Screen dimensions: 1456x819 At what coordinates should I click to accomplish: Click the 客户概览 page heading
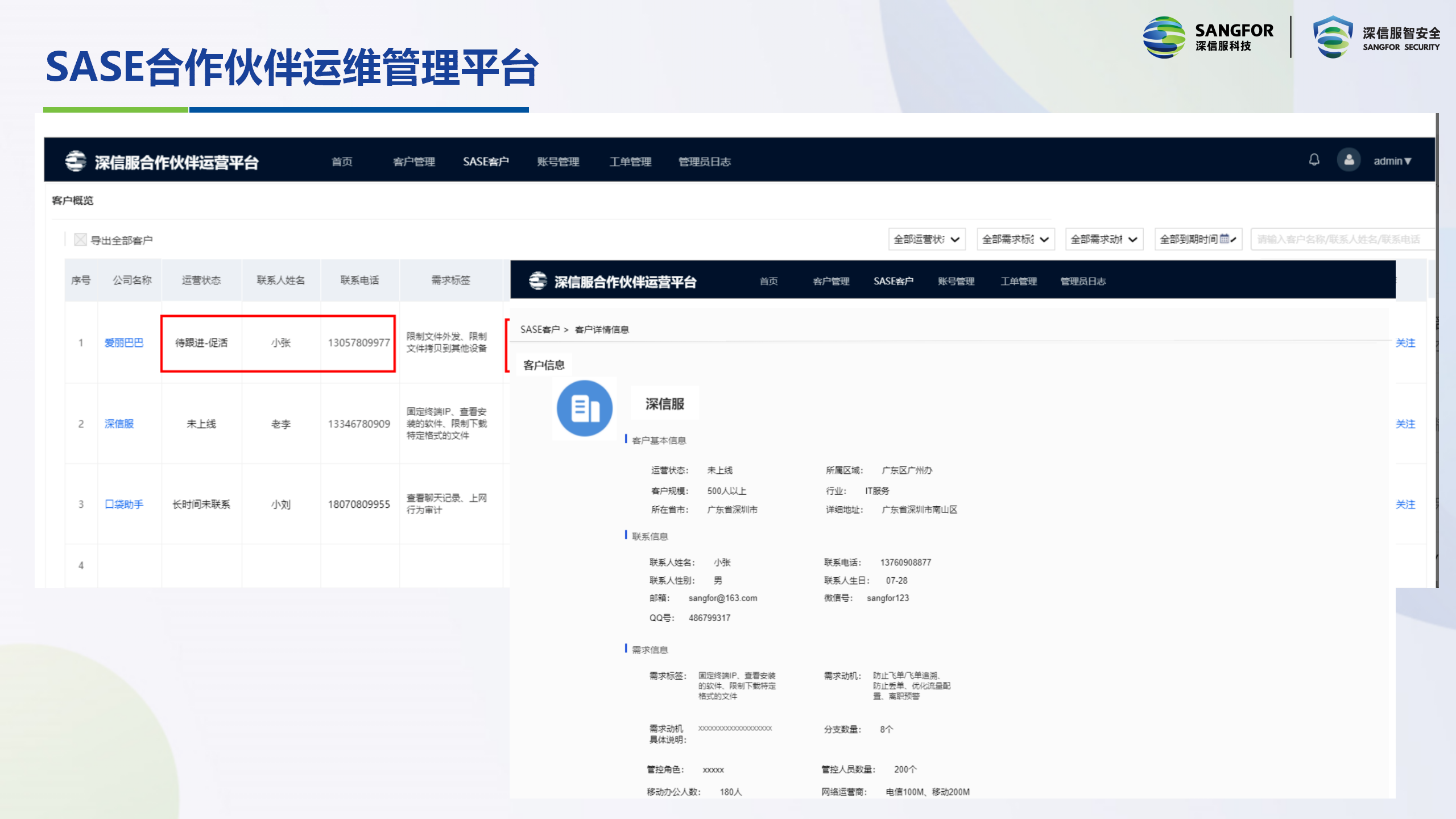click(72, 200)
